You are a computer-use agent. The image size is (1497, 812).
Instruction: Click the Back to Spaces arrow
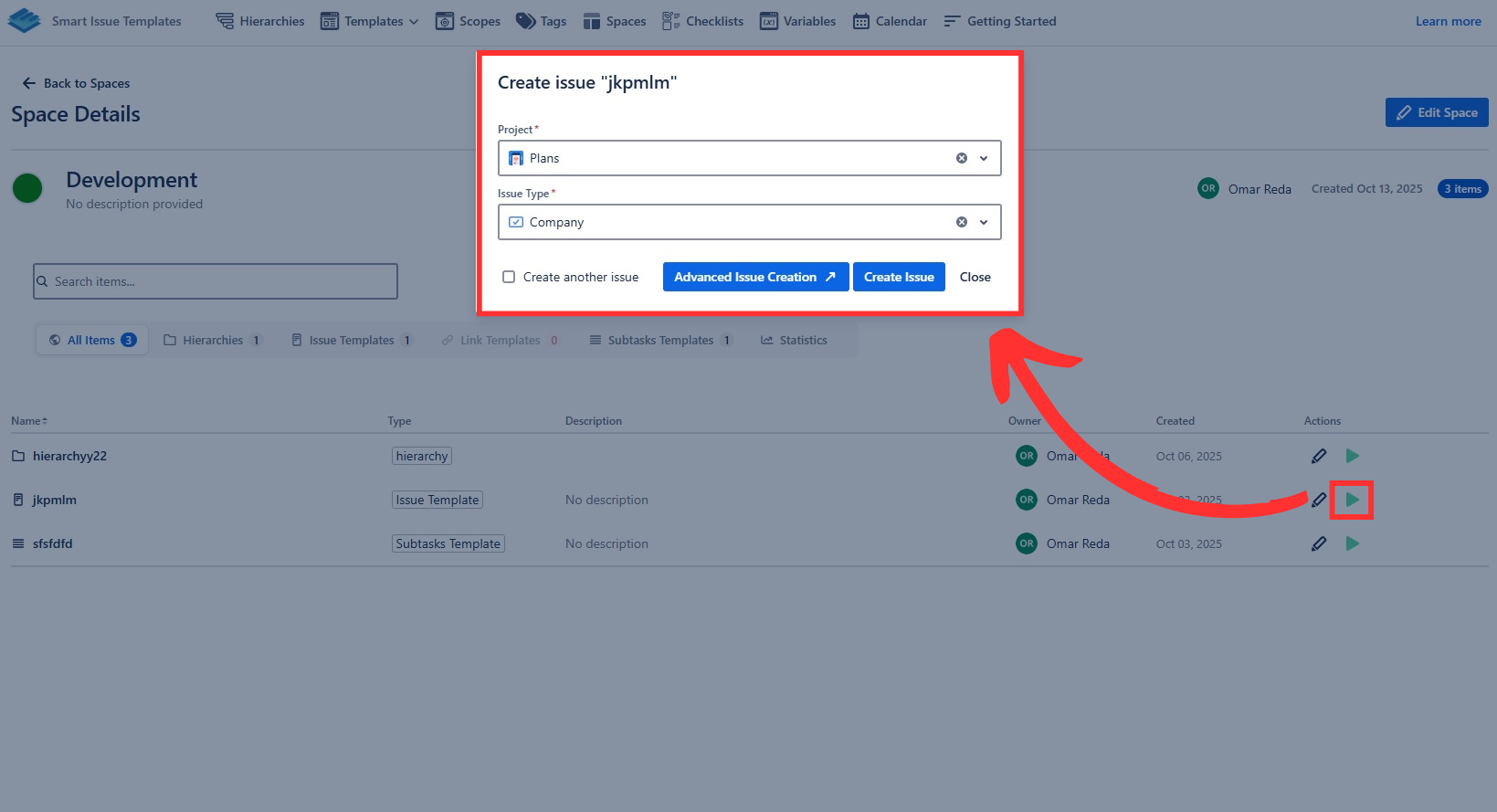tap(28, 83)
